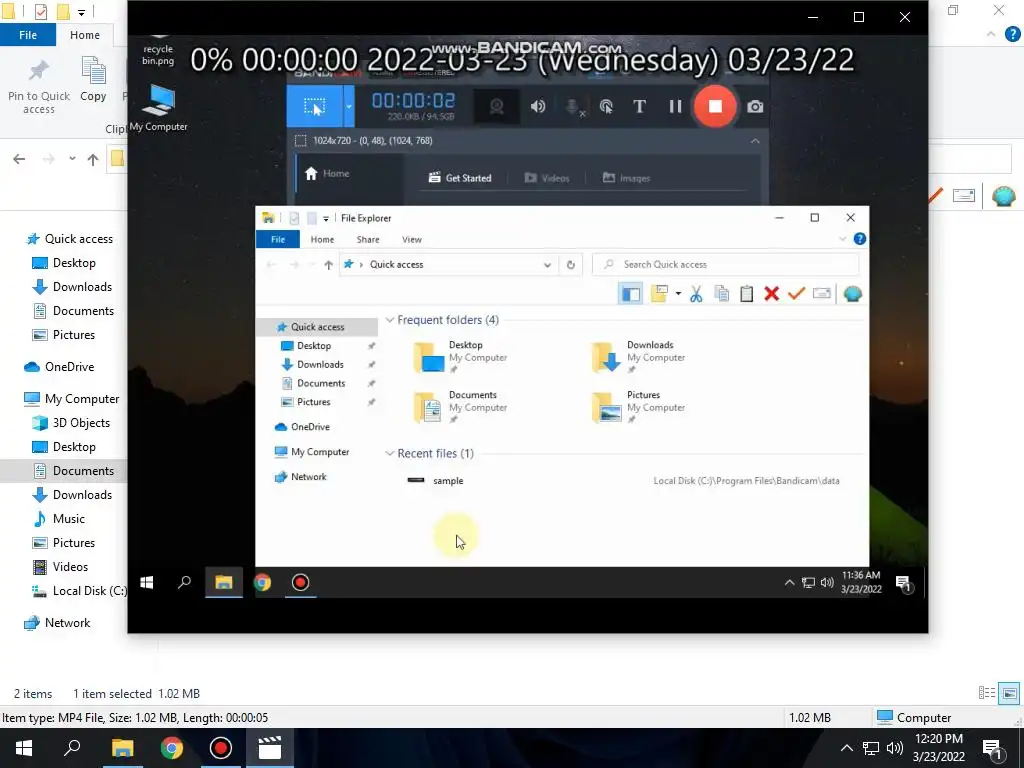Screen dimensions: 1024x768
Task: Click Bandicam record icon on recorded video's taskbar
Action: pyautogui.click(x=300, y=583)
